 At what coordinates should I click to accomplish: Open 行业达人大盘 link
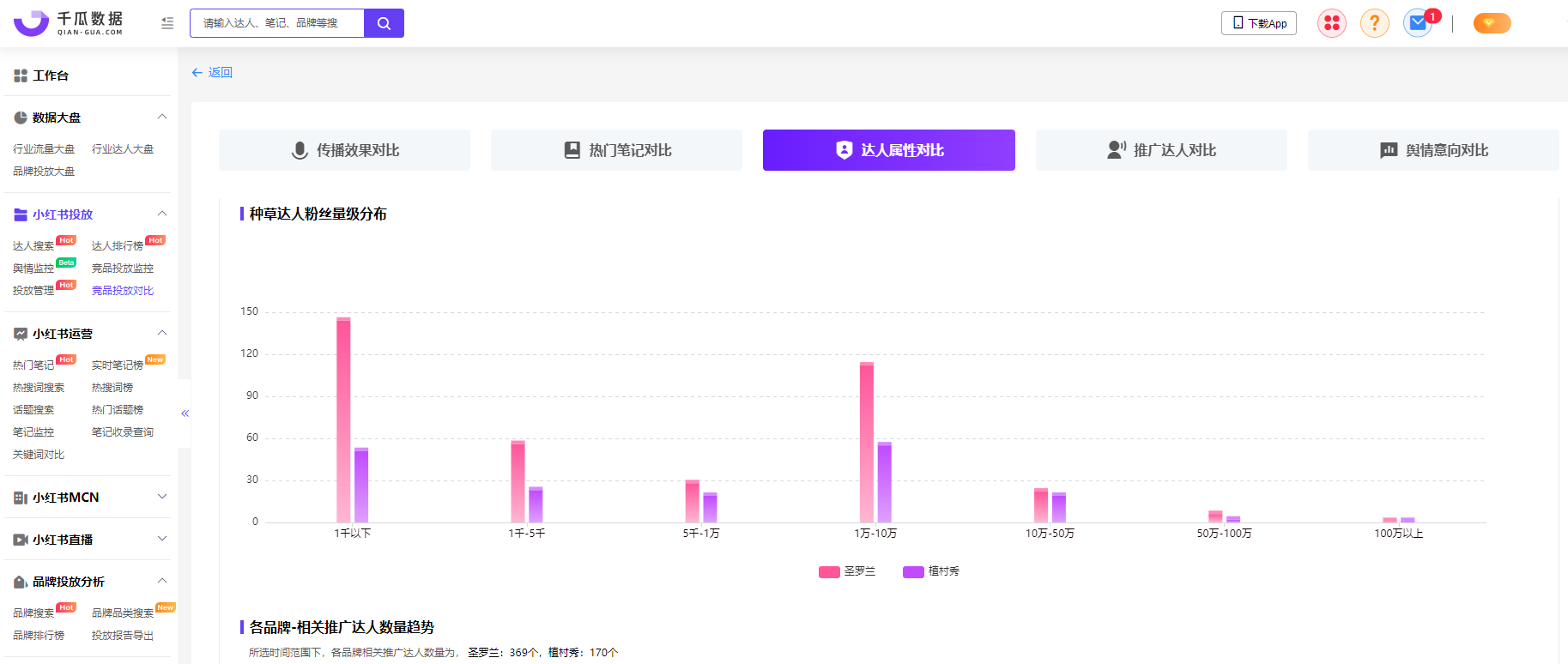[123, 149]
